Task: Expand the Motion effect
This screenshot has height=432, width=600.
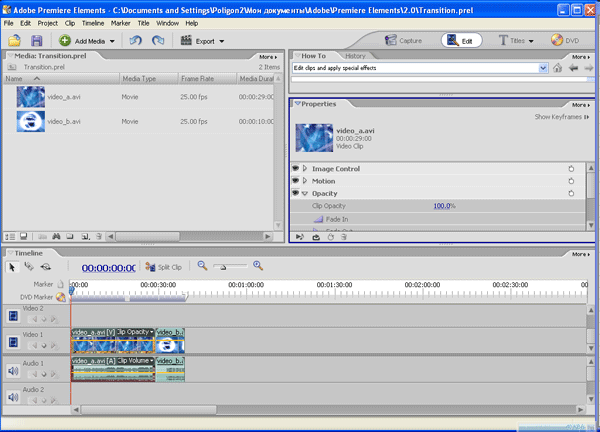Action: (305, 181)
